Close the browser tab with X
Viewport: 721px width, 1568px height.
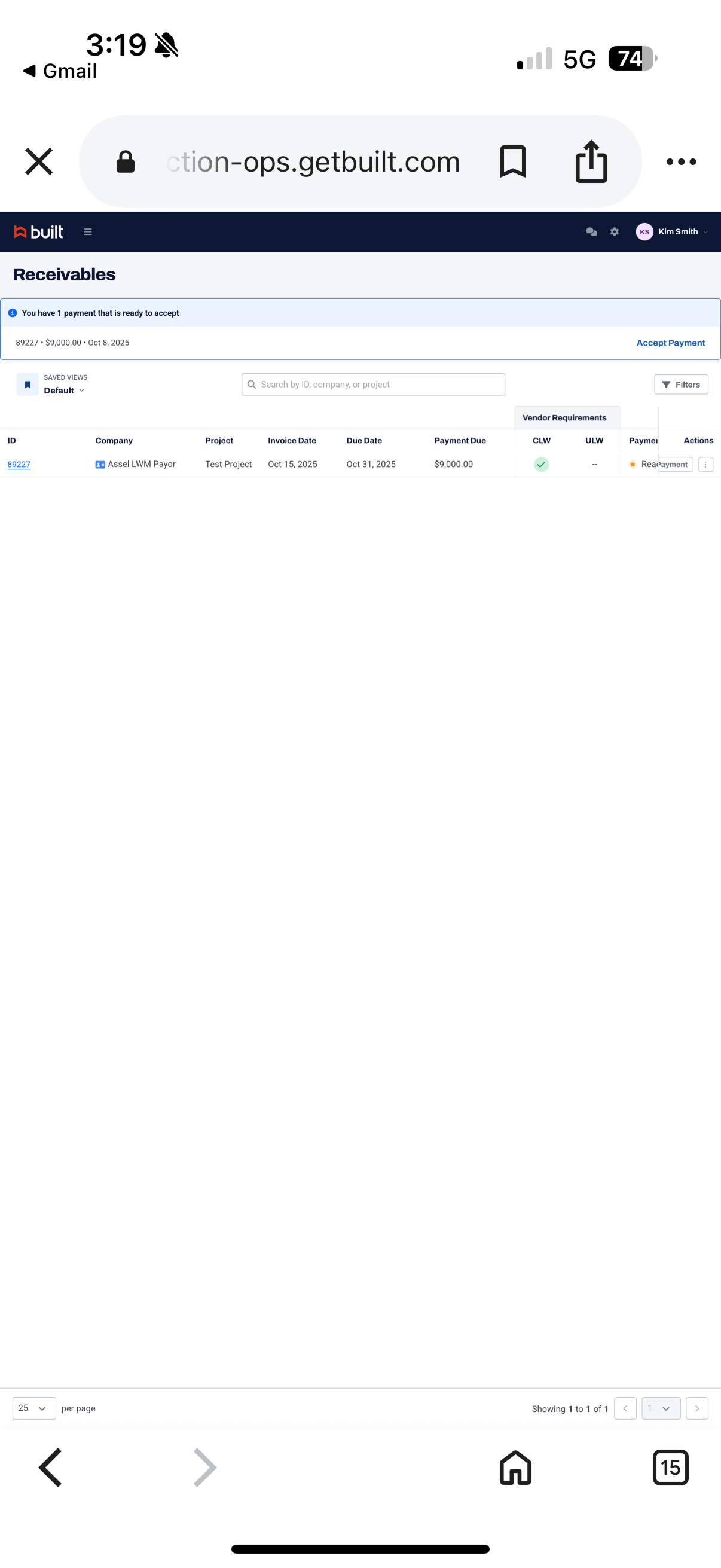(39, 161)
